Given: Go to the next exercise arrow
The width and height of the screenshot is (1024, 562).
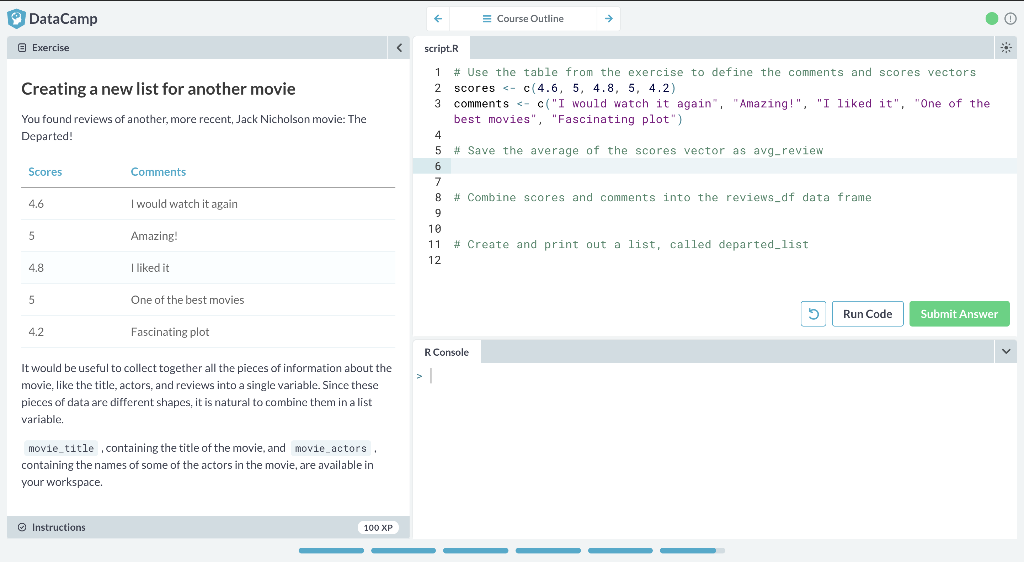Looking at the screenshot, I should pos(609,18).
